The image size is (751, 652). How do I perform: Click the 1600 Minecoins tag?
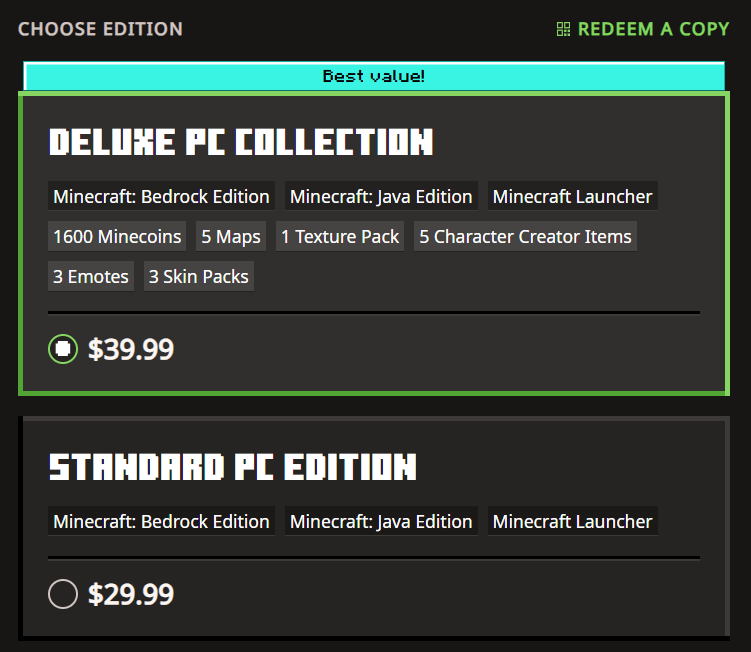tap(117, 237)
